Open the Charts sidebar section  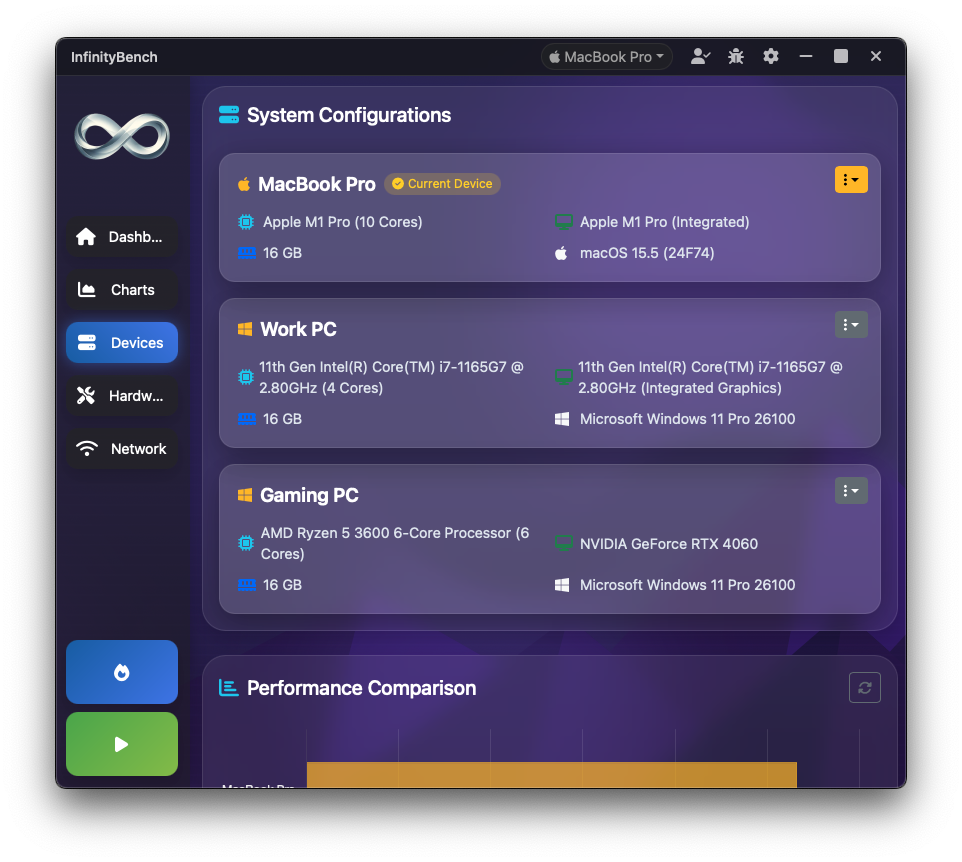122,290
